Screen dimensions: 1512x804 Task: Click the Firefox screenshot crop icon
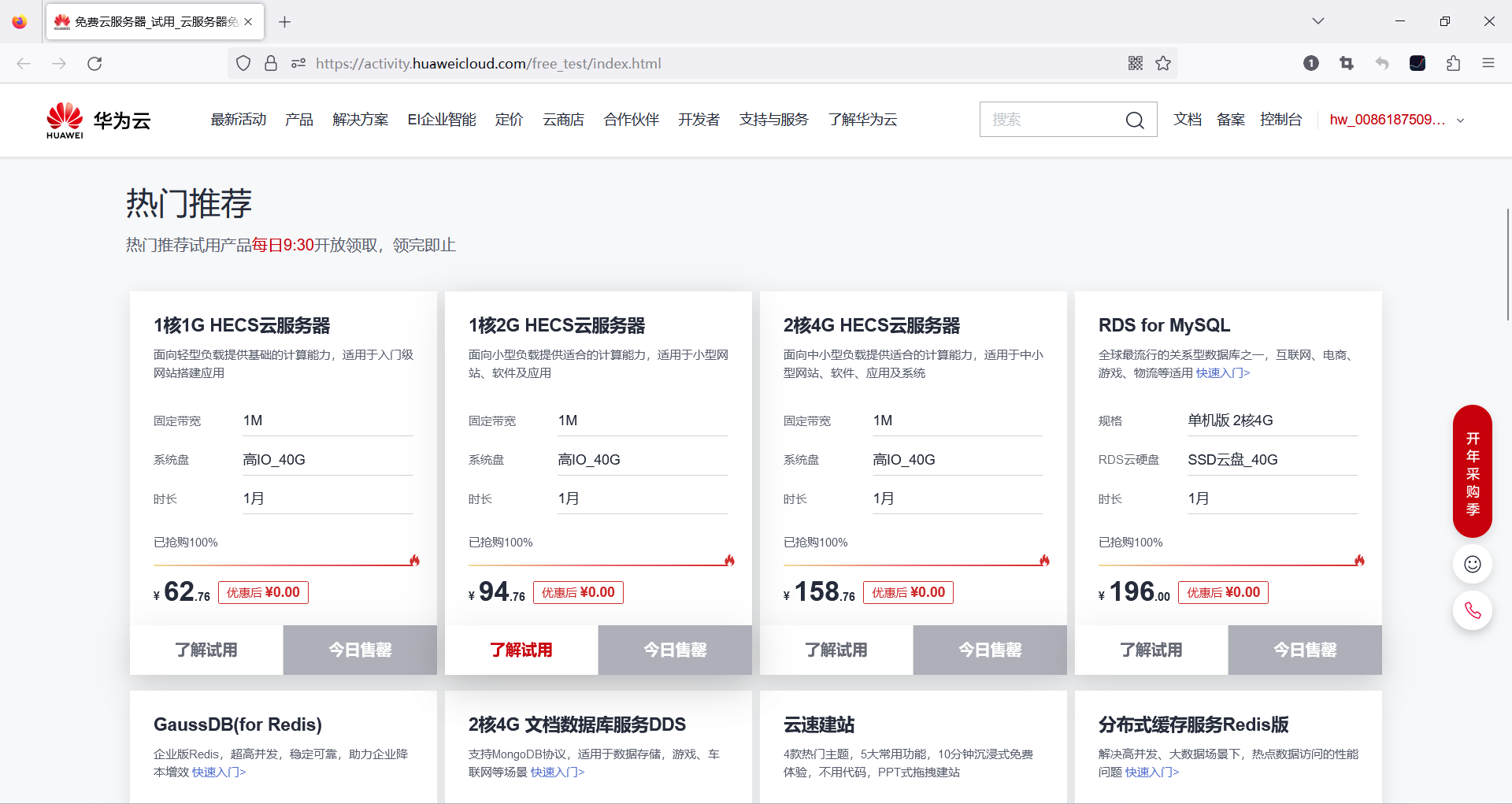tap(1346, 63)
